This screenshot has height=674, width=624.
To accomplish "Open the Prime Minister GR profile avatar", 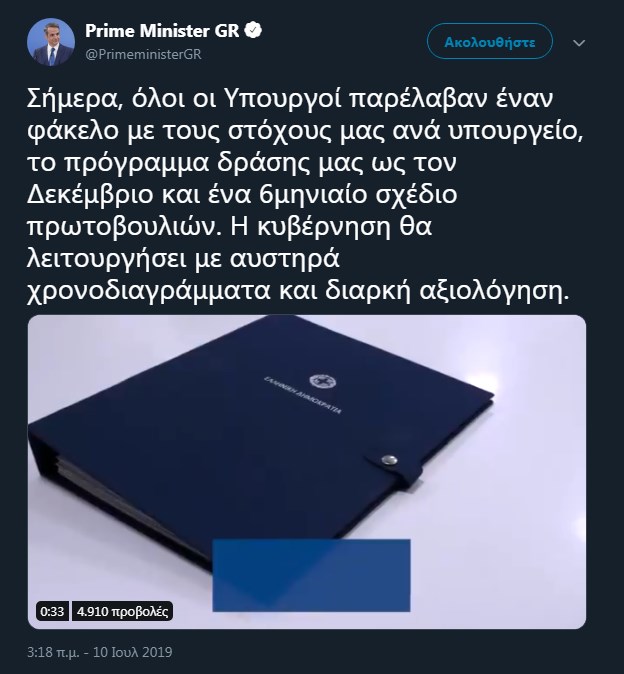I will pyautogui.click(x=51, y=42).
